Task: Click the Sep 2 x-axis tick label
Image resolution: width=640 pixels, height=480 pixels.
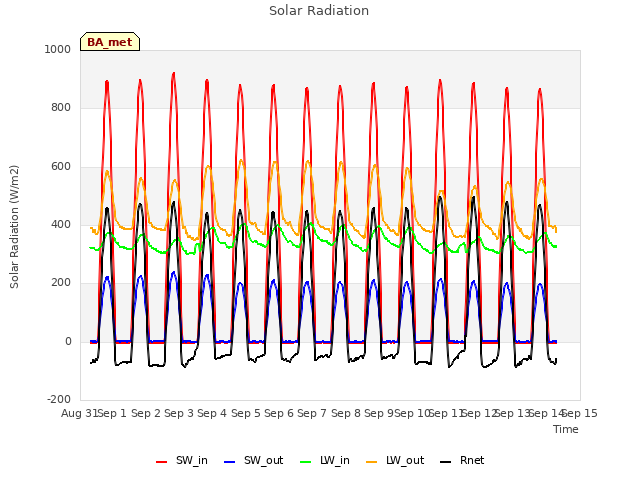Action: 146,413
